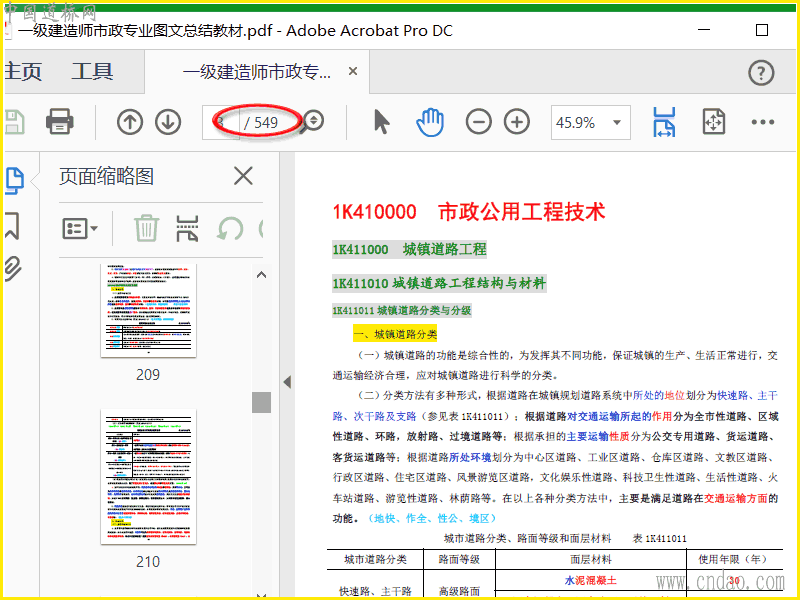Click the 面层材料 table header
Viewport: 800px width, 600px height.
(x=591, y=559)
